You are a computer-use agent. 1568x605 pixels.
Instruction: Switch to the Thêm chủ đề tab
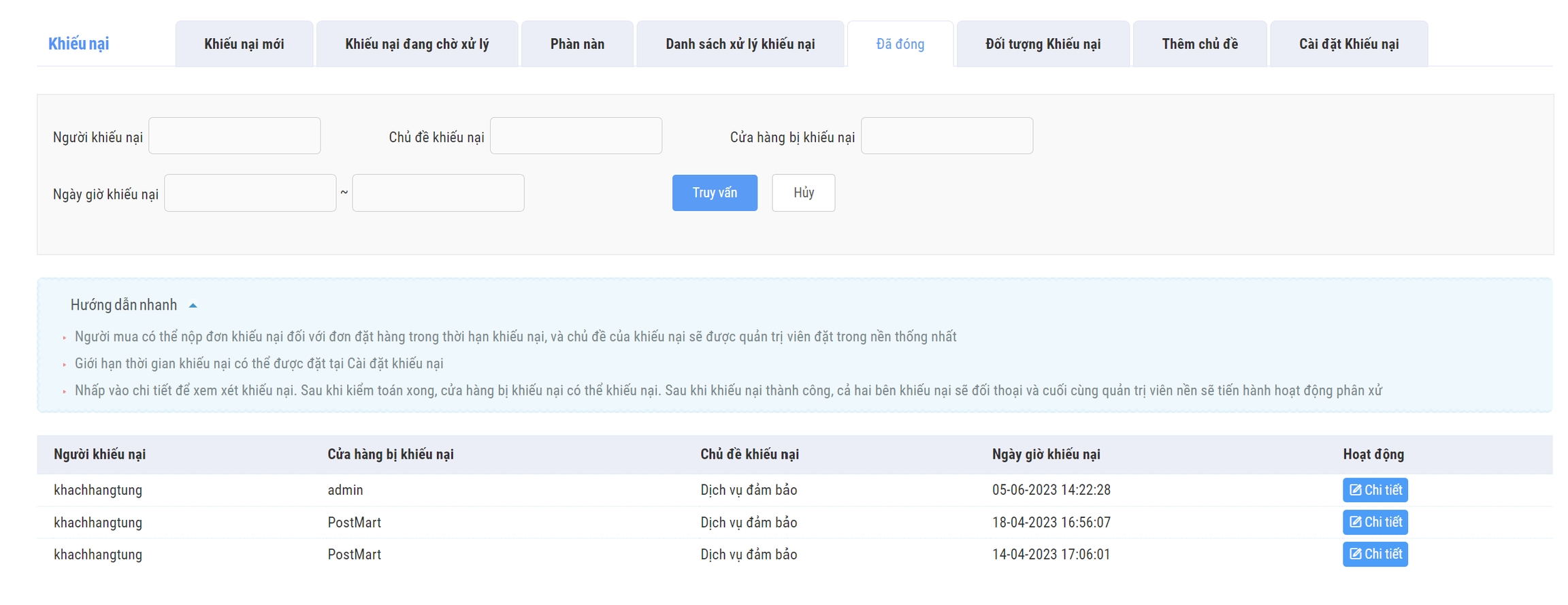pyautogui.click(x=1199, y=44)
